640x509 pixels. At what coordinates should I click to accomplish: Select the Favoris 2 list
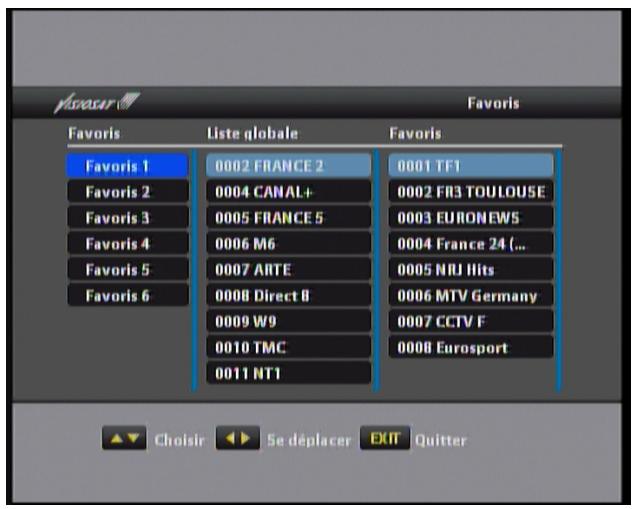(128, 192)
